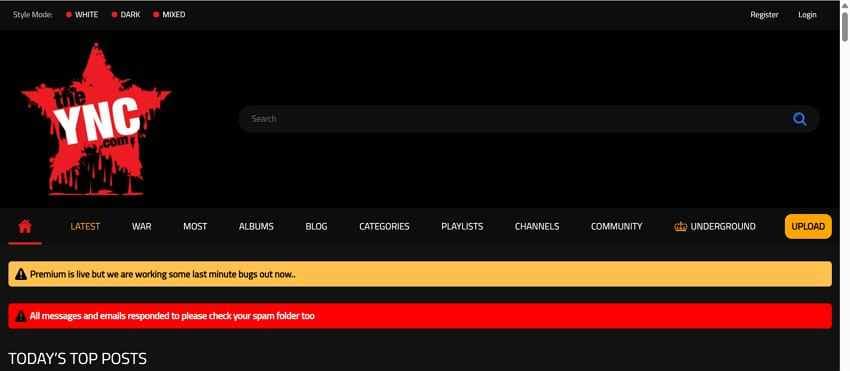Open the BLOG page
The height and width of the screenshot is (371, 850).
coord(317,227)
